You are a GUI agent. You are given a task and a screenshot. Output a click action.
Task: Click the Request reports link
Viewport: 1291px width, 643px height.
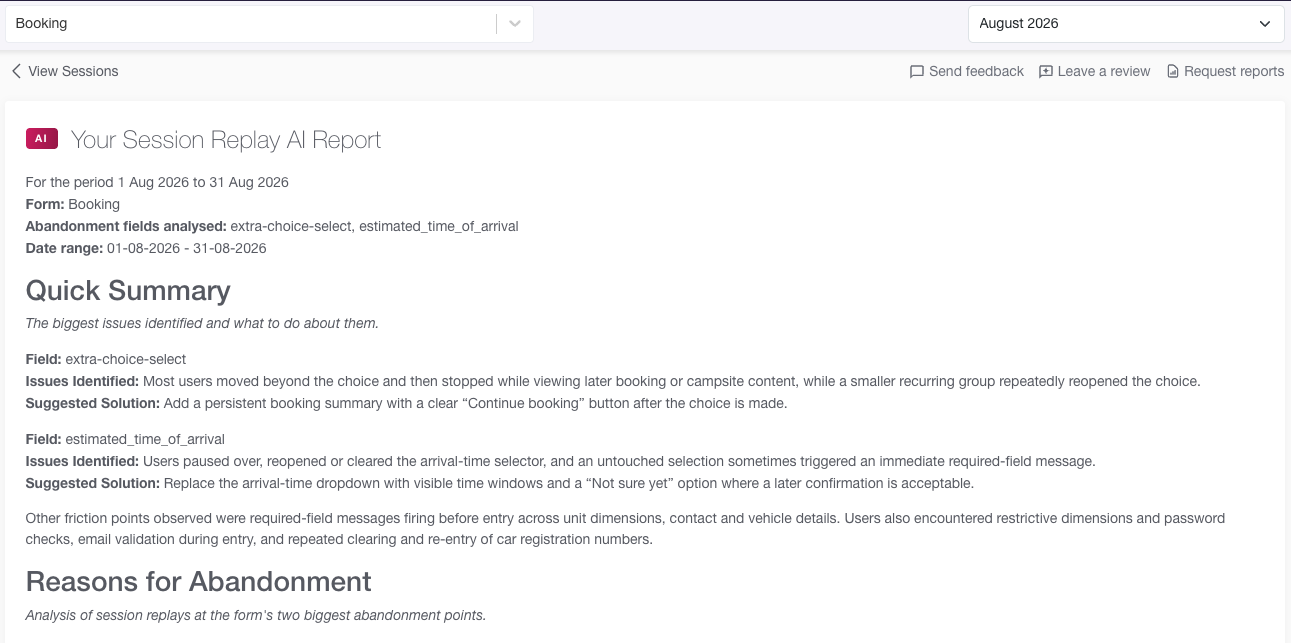[x=1225, y=71]
